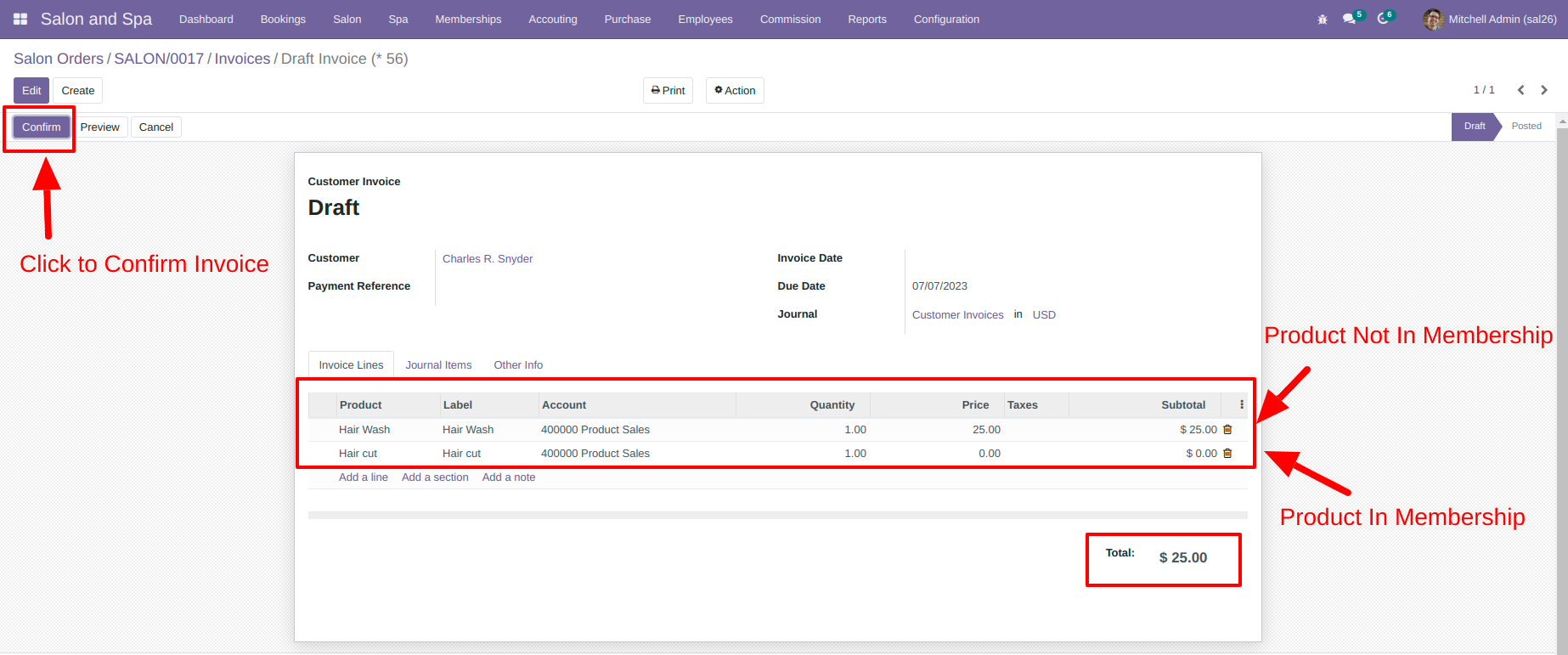
Task: Select the Posted status stage
Action: 1526,127
